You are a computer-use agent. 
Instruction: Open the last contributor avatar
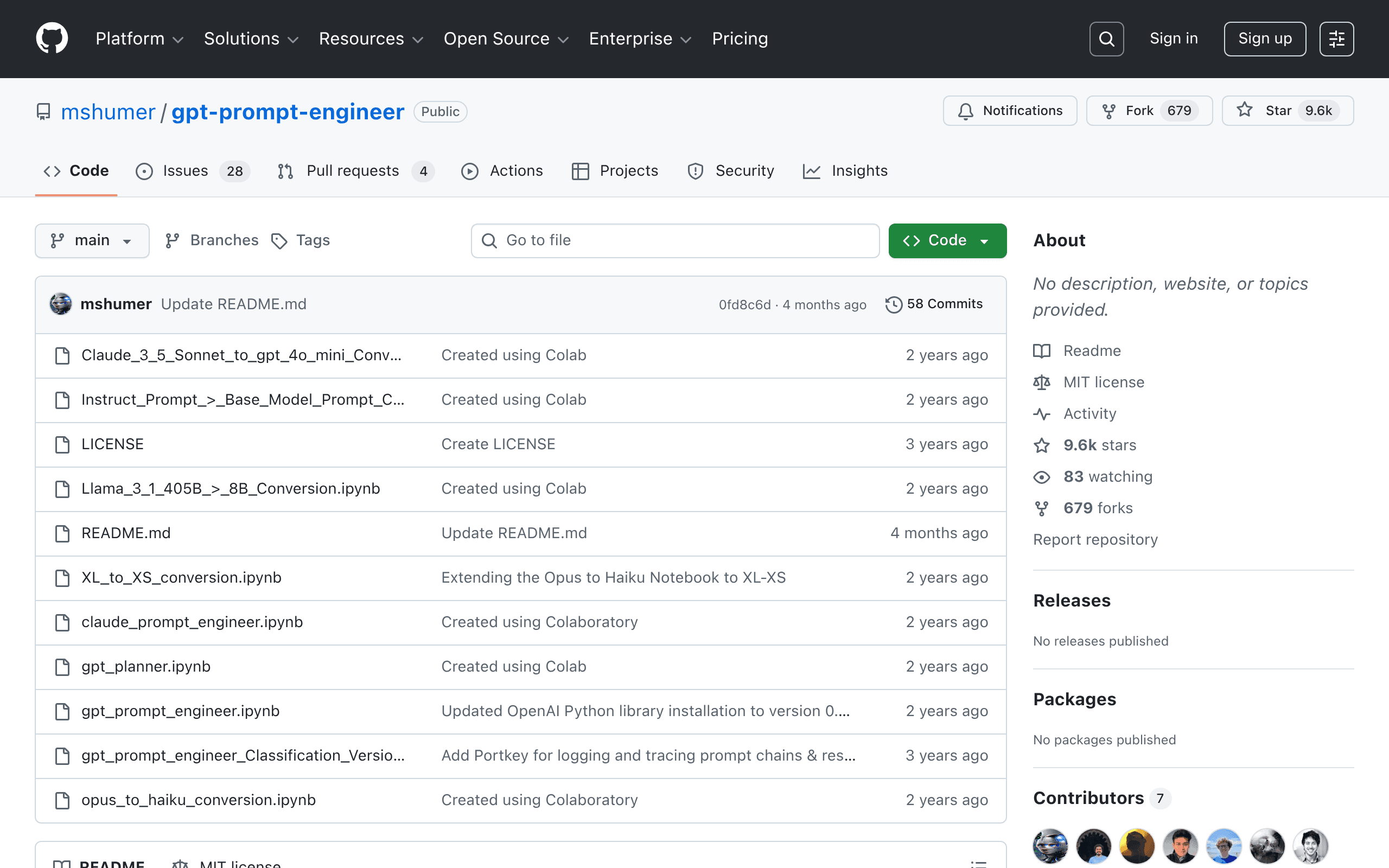(x=1310, y=846)
